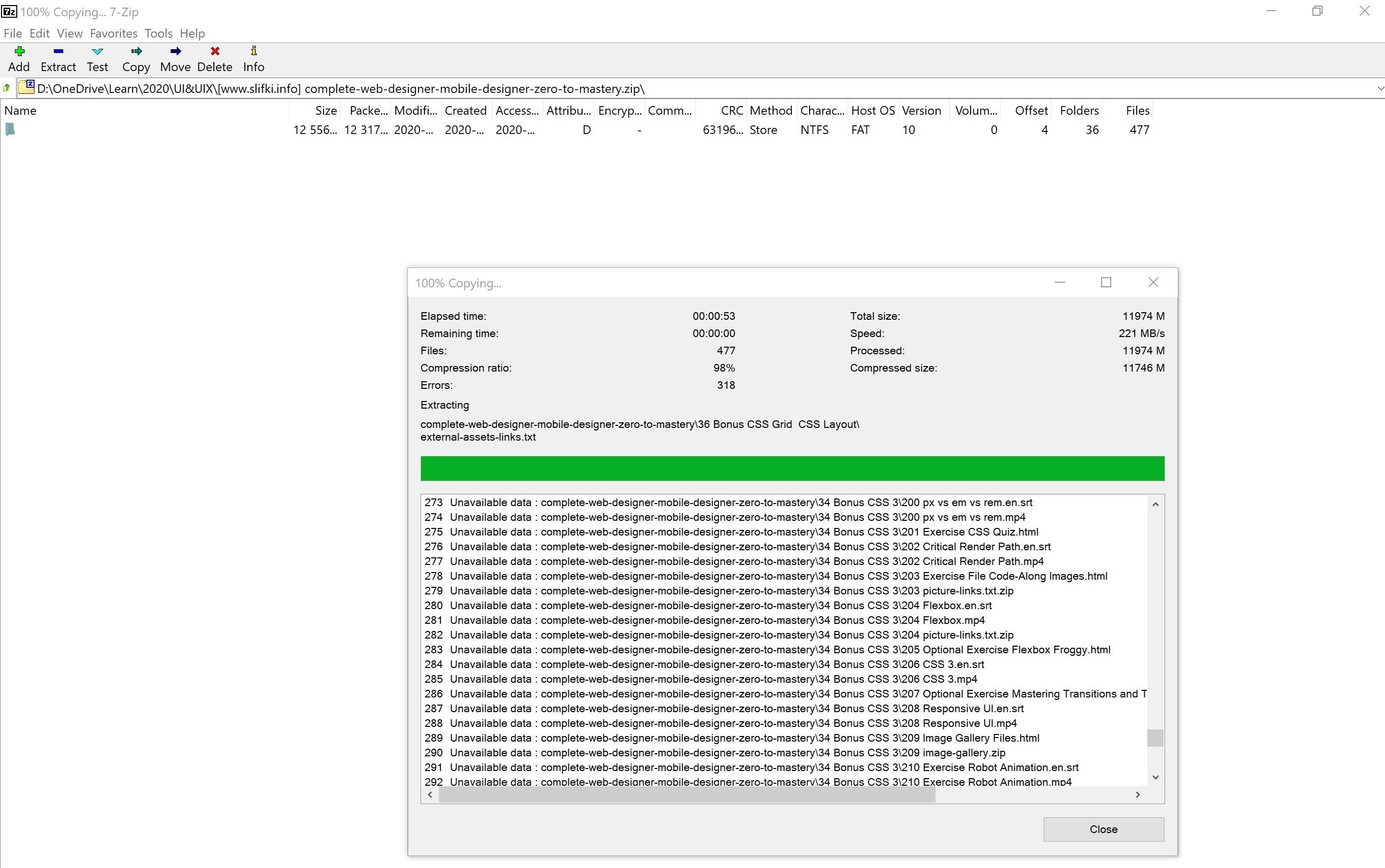Open the File menu
This screenshot has height=868, width=1385.
(13, 34)
